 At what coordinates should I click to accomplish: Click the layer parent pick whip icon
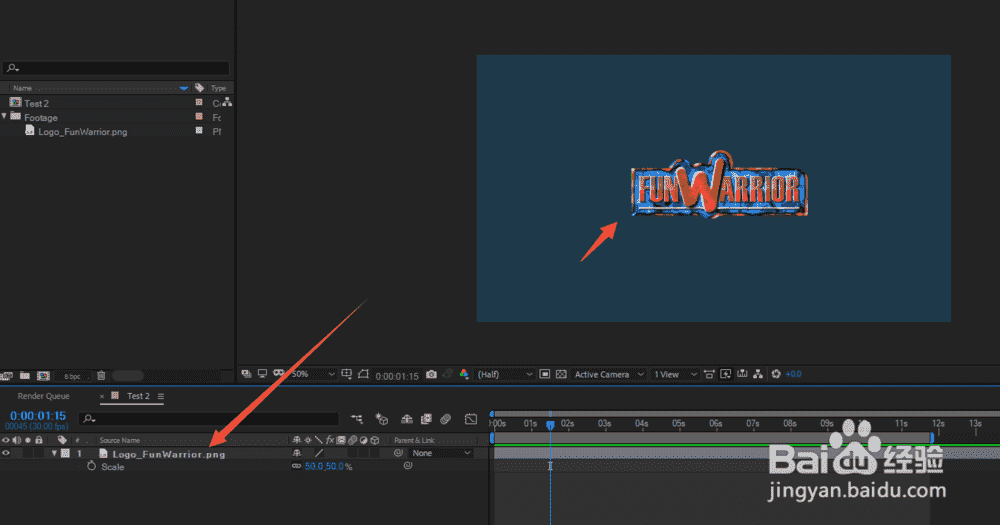tap(399, 453)
